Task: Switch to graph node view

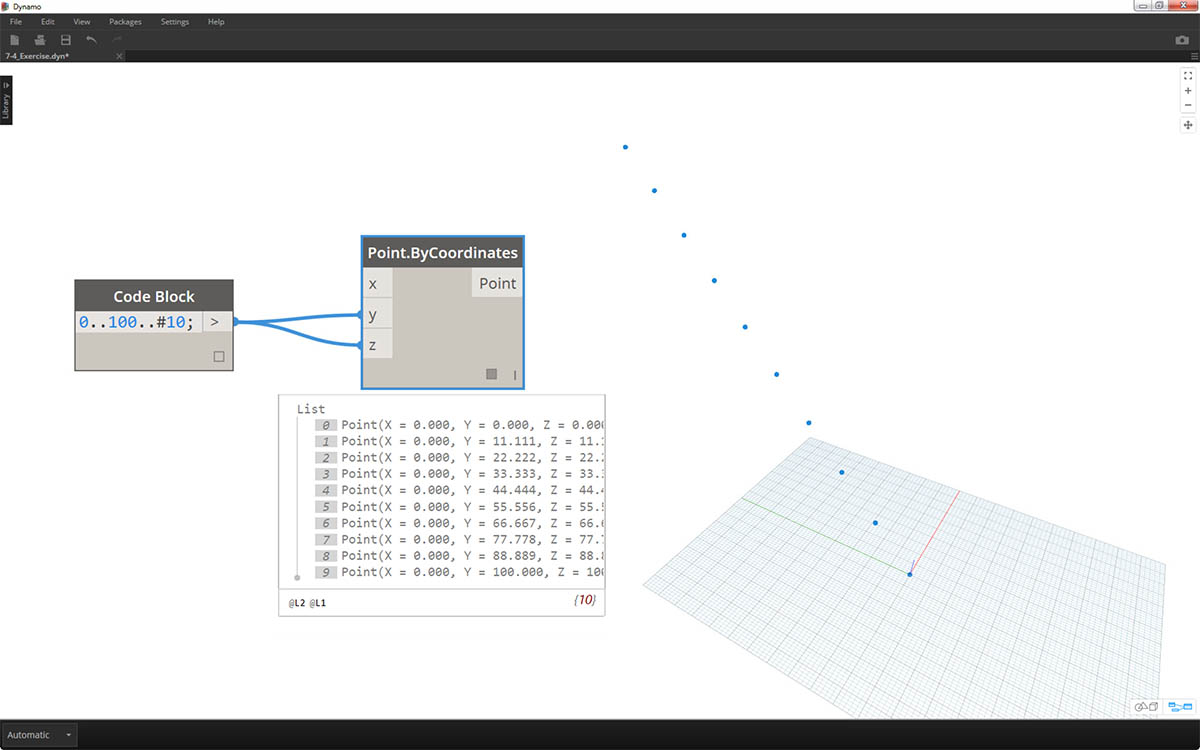Action: click(x=1181, y=707)
